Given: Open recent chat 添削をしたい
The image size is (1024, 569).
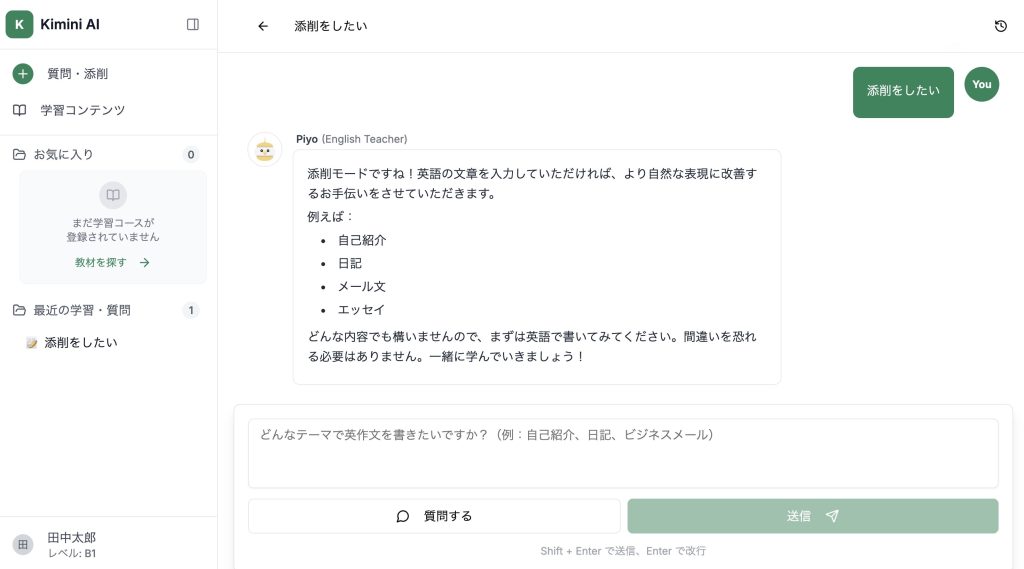Looking at the screenshot, I should tap(80, 342).
